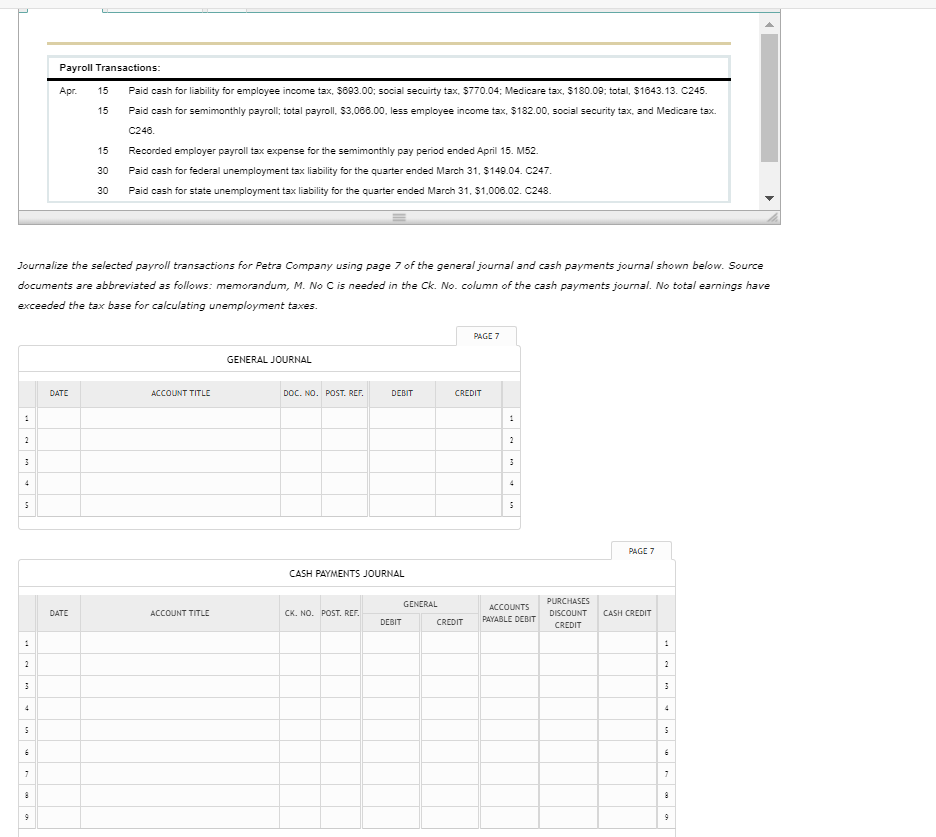Click the General Journal row 3 Credit field
Screen dimensions: 936x837
coord(468,462)
